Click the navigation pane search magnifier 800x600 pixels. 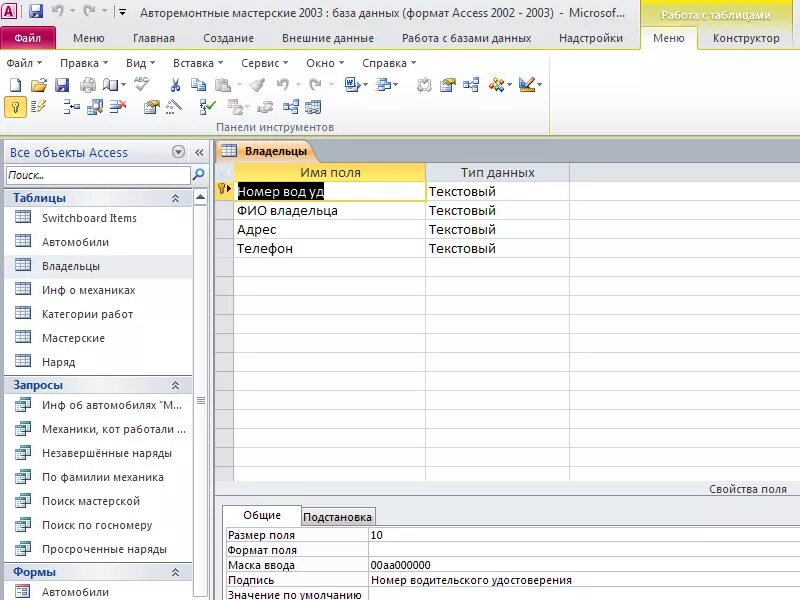pos(198,174)
